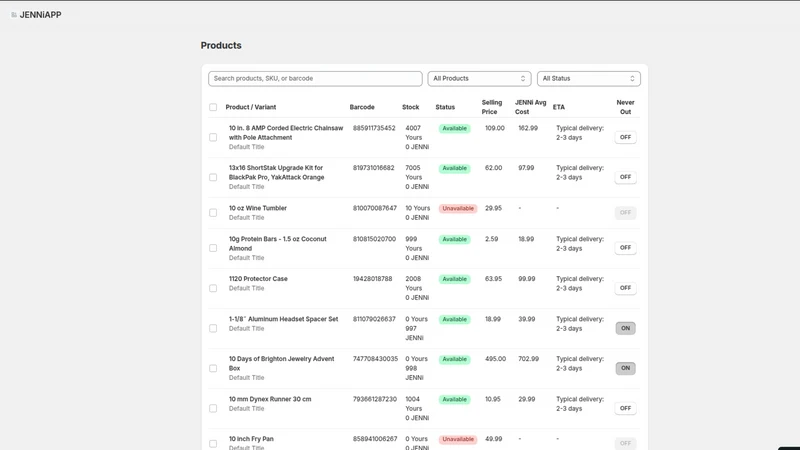Open the 10 Inch Fry Pan product
800x450 pixels.
tap(251, 439)
